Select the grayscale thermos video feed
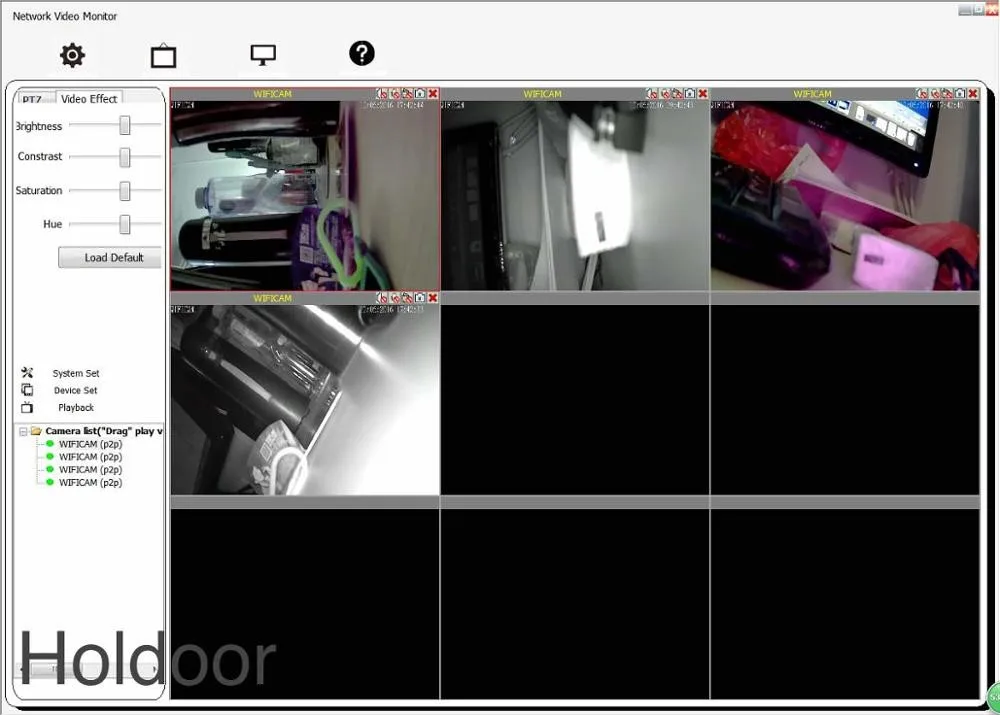 click(x=305, y=399)
